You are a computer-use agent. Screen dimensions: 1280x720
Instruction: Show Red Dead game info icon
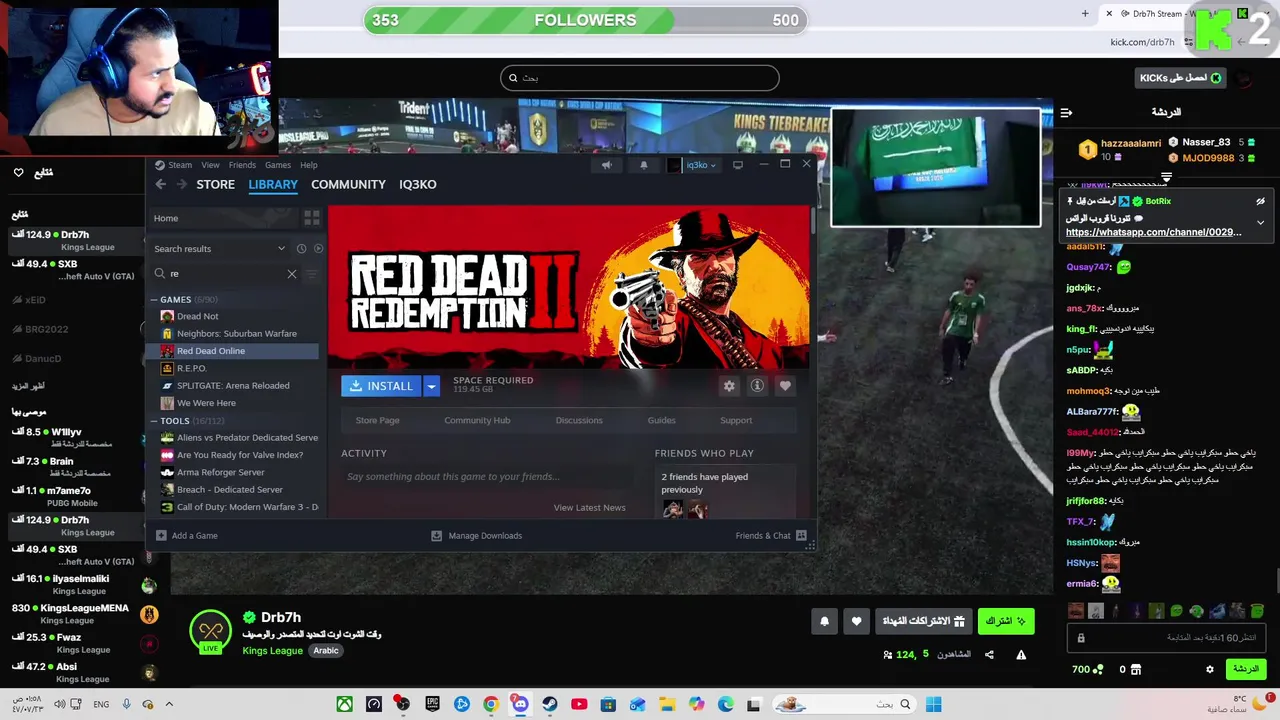(757, 386)
